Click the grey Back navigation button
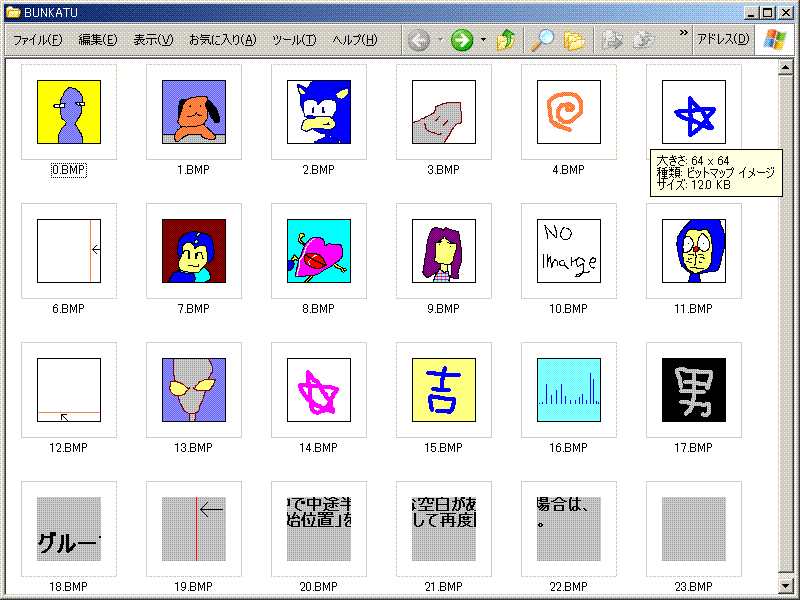Image resolution: width=800 pixels, height=600 pixels. 419,40
